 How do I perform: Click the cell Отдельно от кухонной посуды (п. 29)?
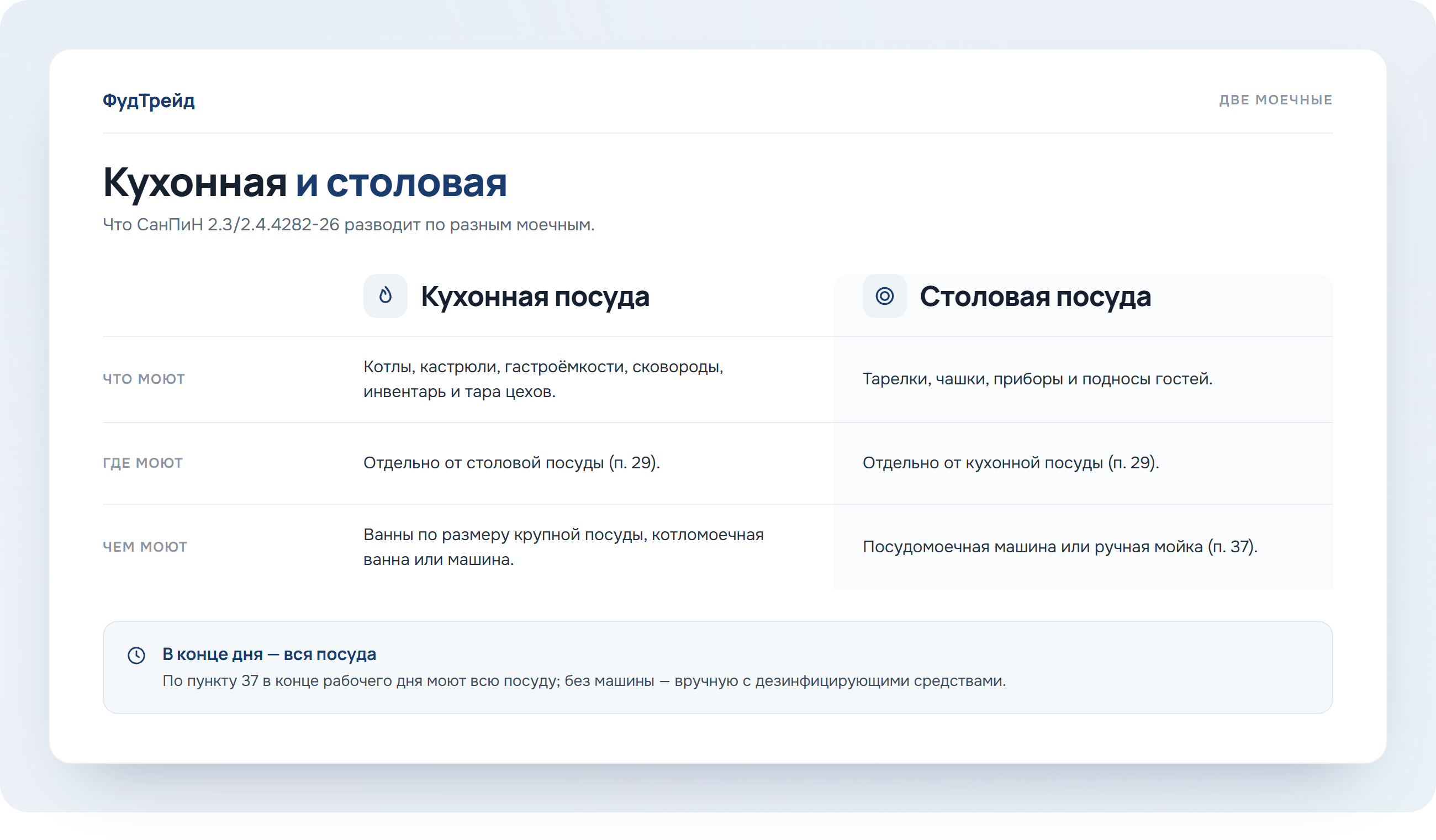click(1011, 463)
